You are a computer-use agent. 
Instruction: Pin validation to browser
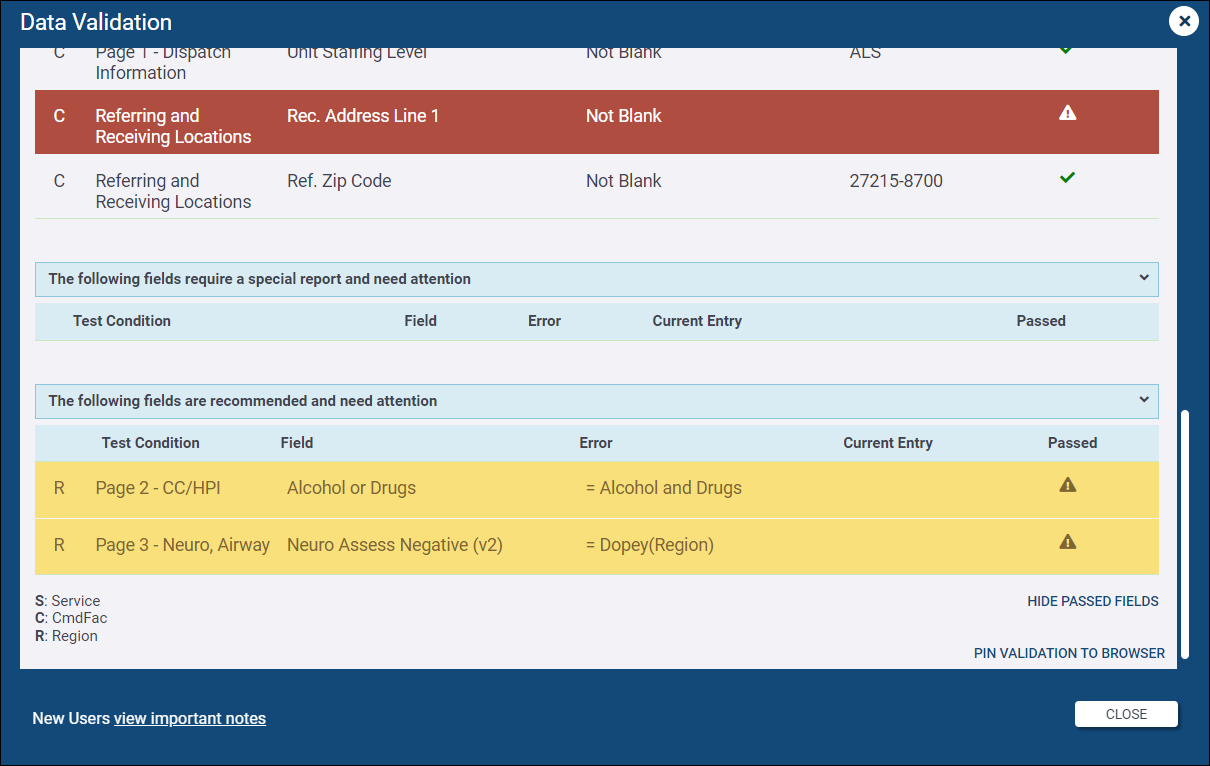(x=1069, y=653)
